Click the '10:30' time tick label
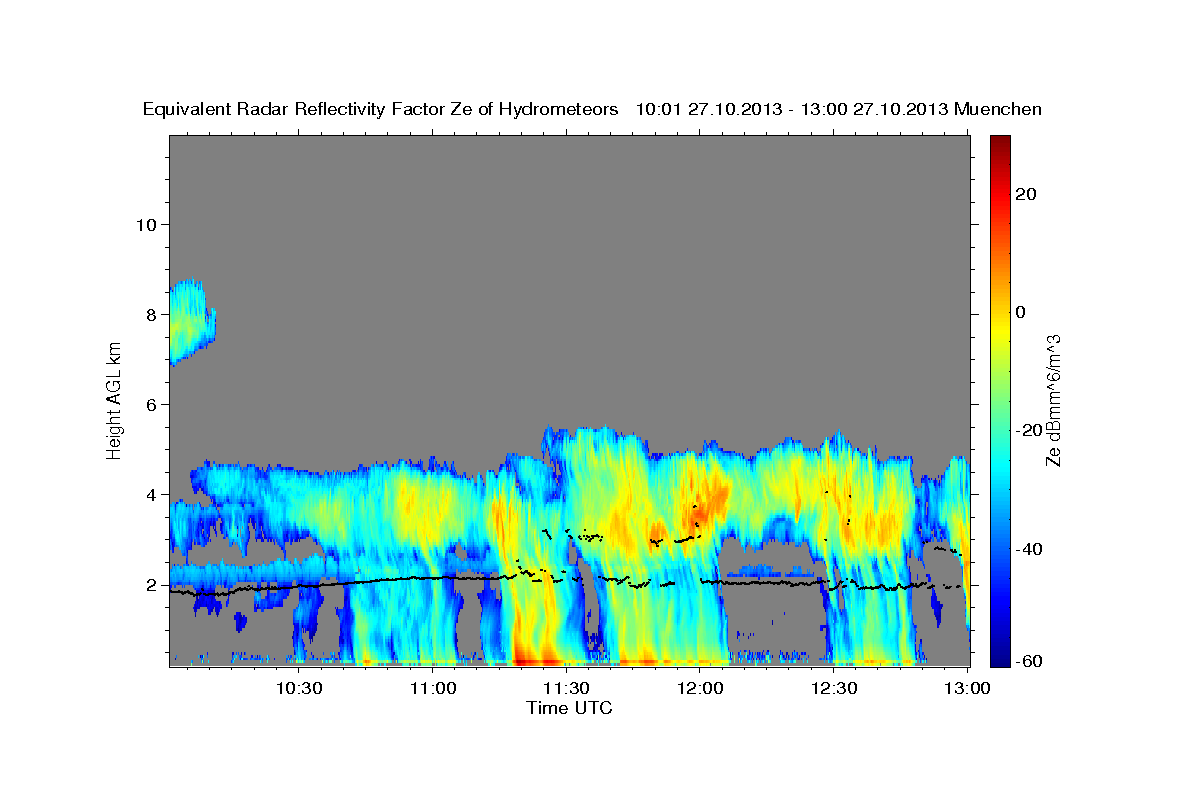 point(299,688)
